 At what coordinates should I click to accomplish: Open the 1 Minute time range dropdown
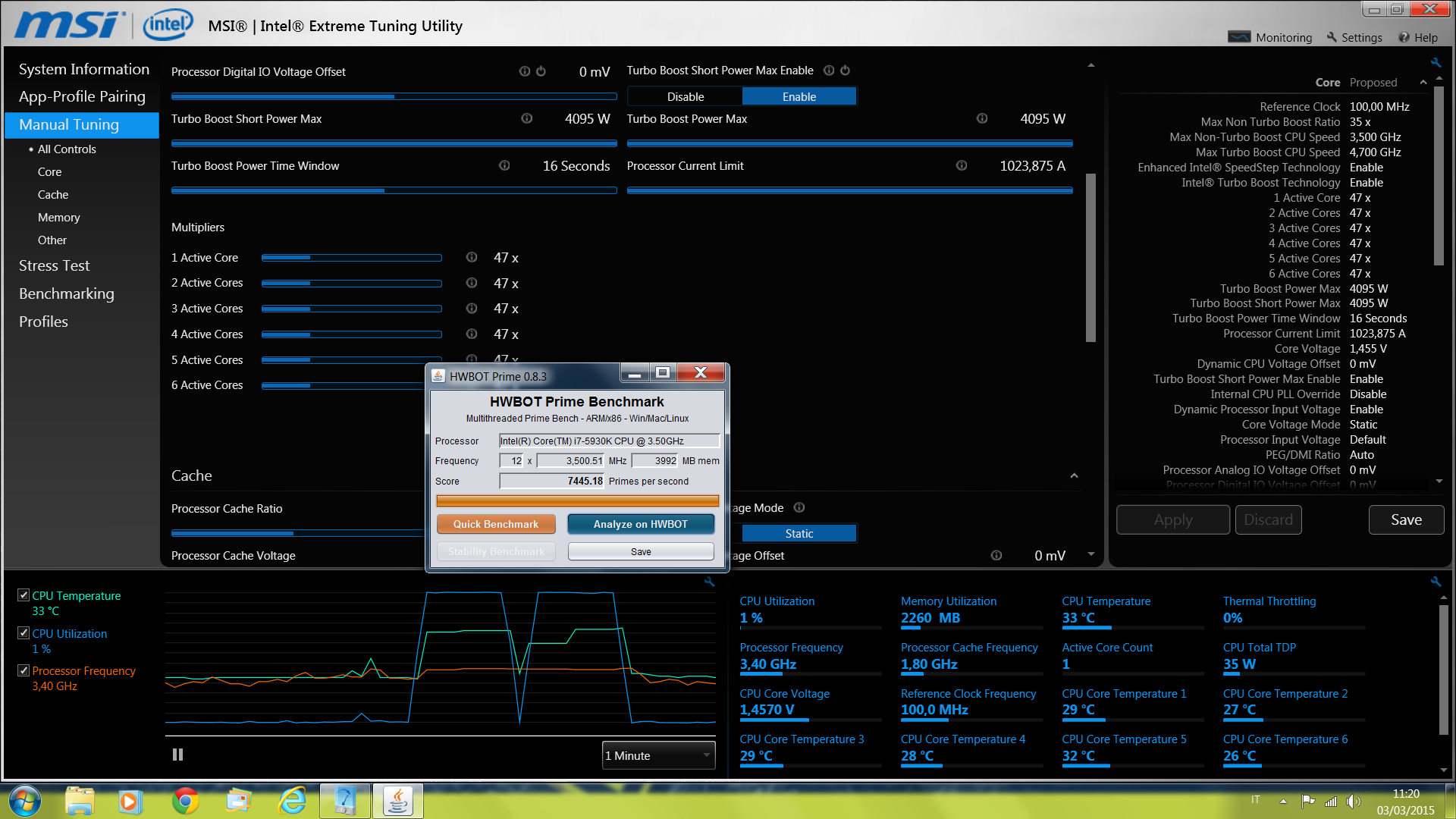(658, 755)
